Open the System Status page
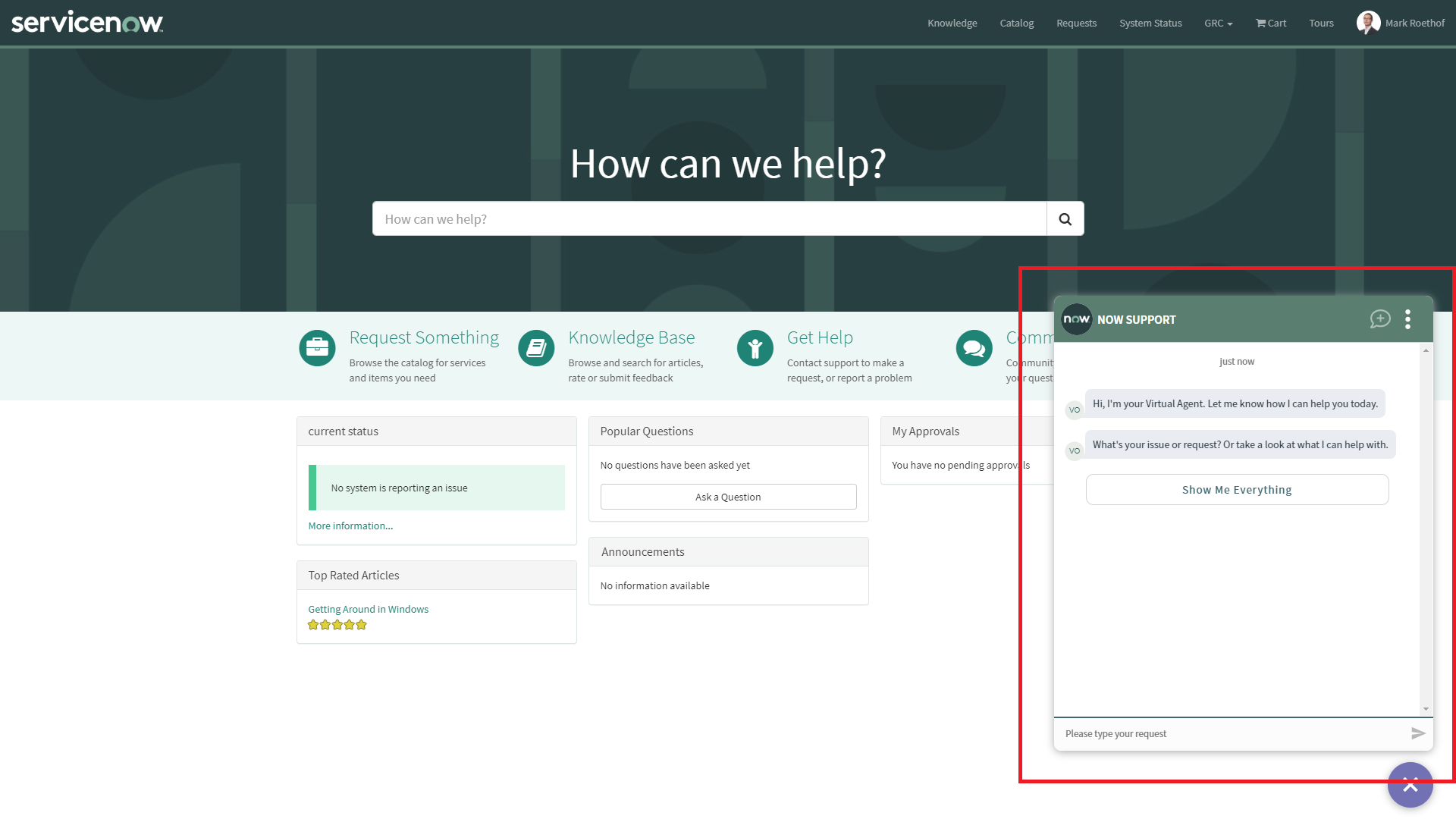Image resolution: width=1456 pixels, height=819 pixels. point(1150,23)
